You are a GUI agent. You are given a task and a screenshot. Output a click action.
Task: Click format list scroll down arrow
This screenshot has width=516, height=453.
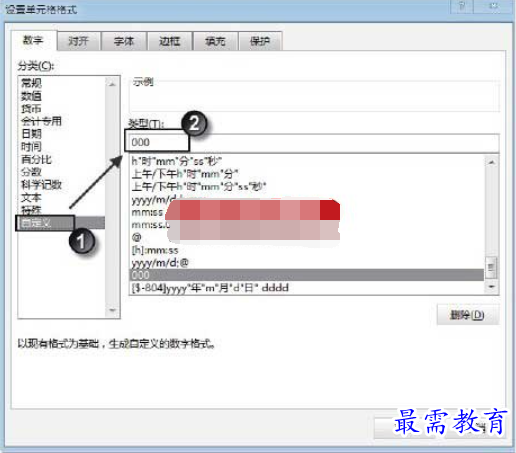coord(491,287)
